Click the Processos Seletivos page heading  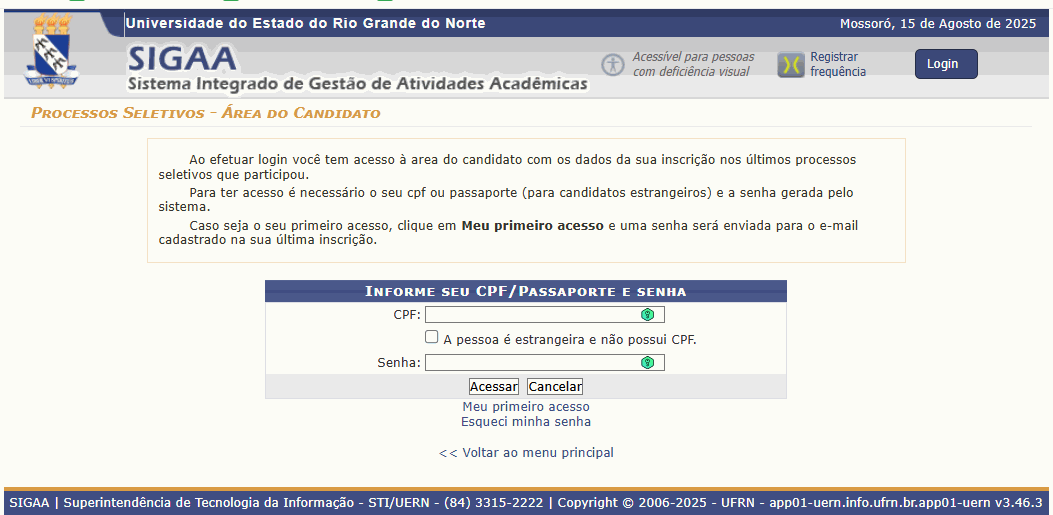[x=206, y=113]
